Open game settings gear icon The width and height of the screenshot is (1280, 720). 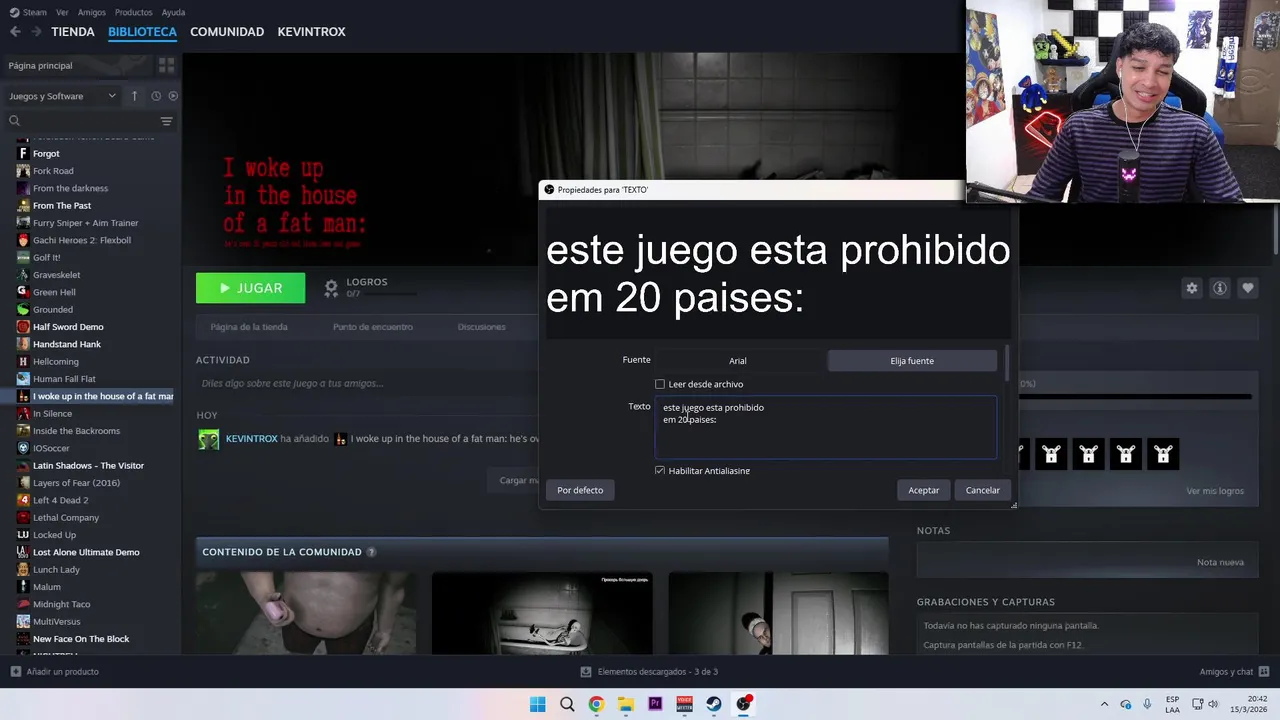point(1191,288)
